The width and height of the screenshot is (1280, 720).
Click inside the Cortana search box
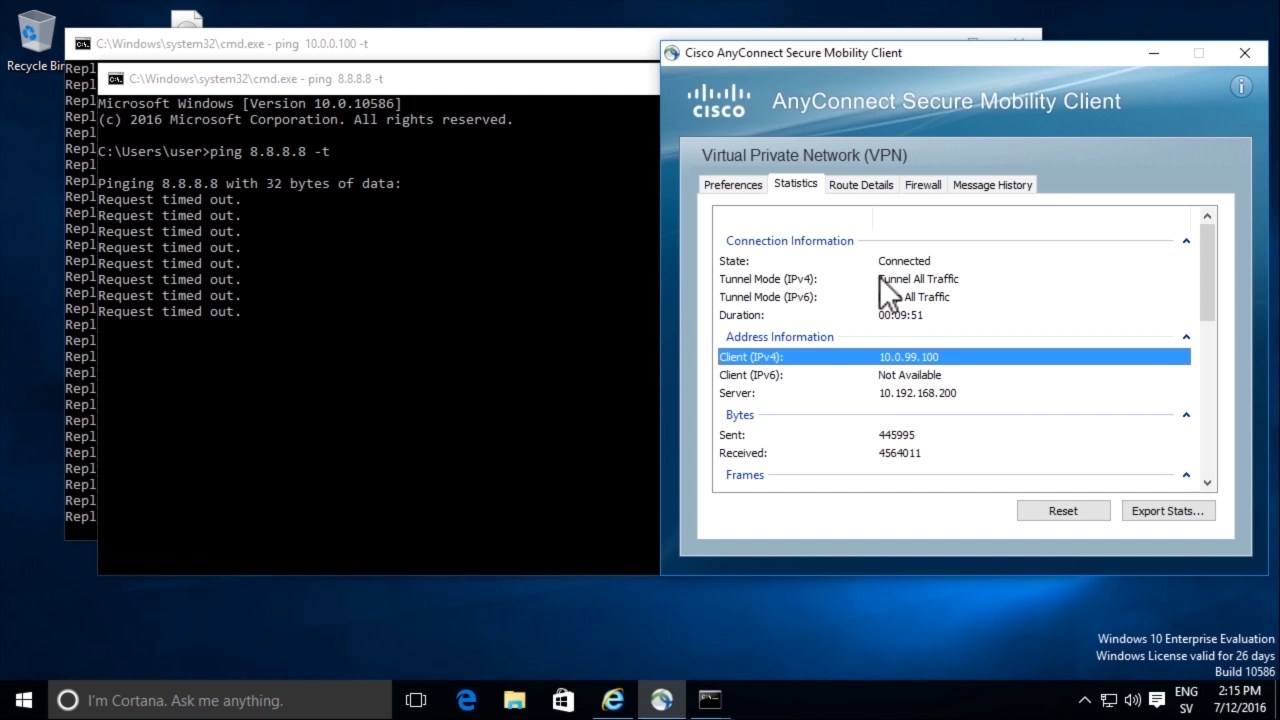point(220,700)
